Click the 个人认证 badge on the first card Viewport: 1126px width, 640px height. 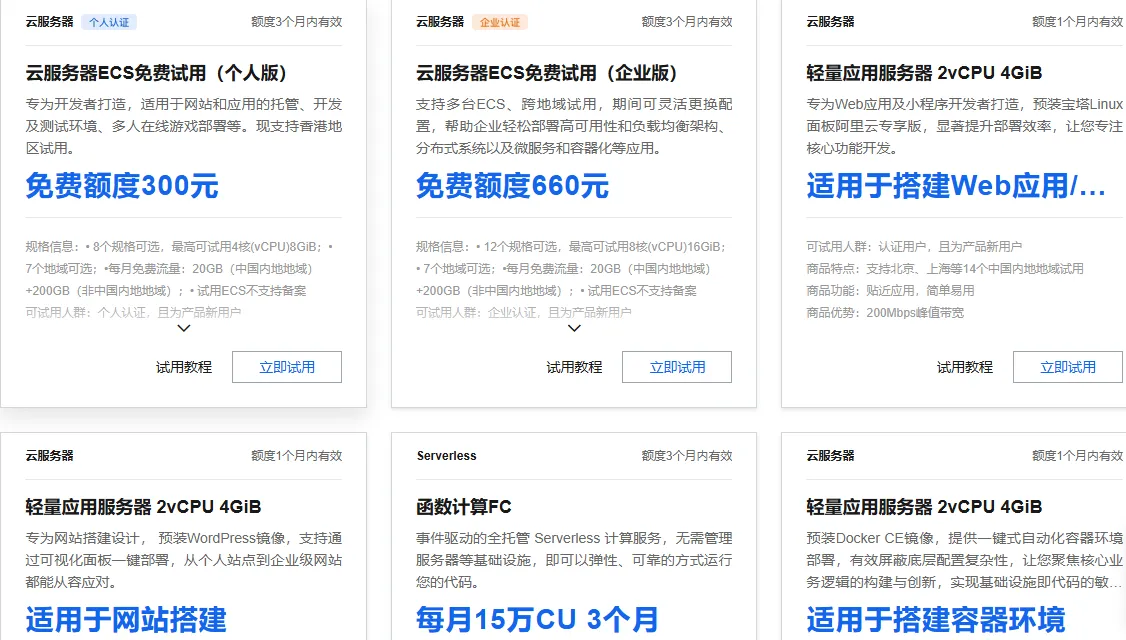pyautogui.click(x=107, y=21)
